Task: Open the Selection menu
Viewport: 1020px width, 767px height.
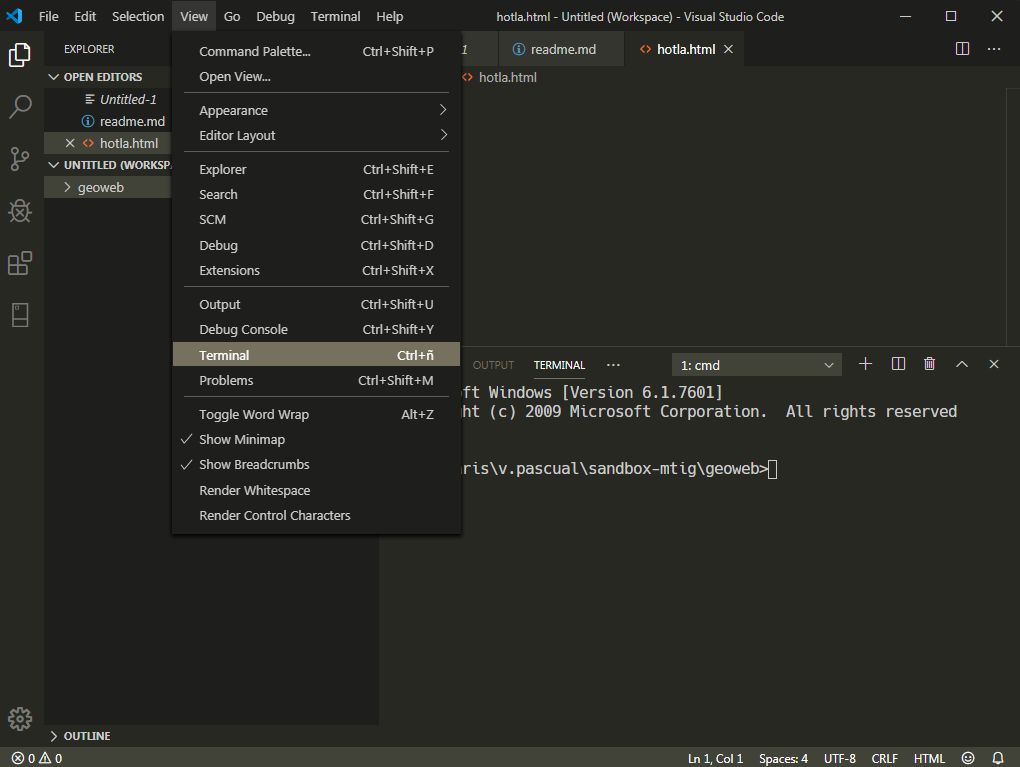Action: (138, 16)
